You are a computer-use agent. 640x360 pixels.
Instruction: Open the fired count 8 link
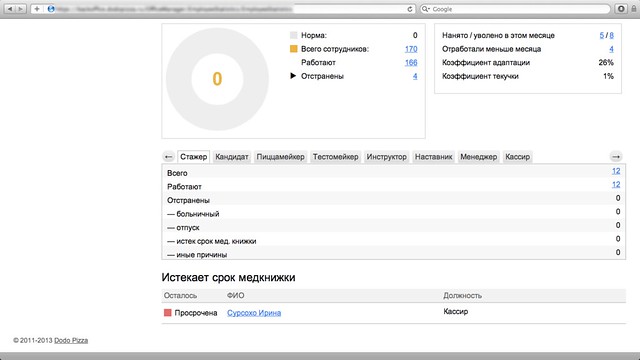[611, 36]
